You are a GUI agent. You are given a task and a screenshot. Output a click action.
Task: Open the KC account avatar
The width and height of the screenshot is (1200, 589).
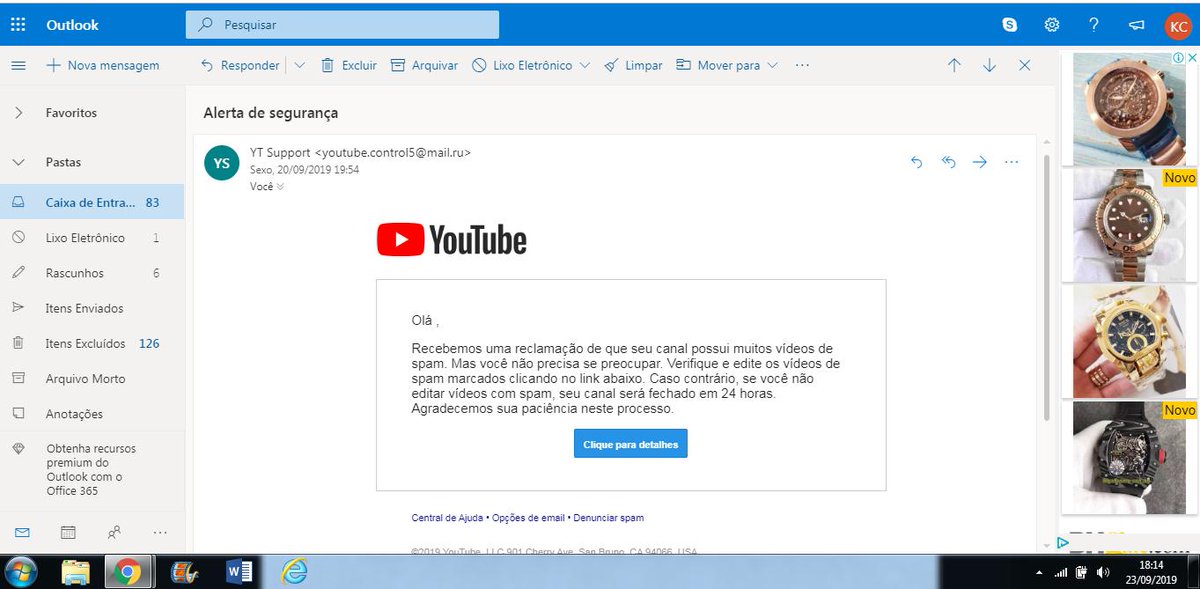point(1178,25)
